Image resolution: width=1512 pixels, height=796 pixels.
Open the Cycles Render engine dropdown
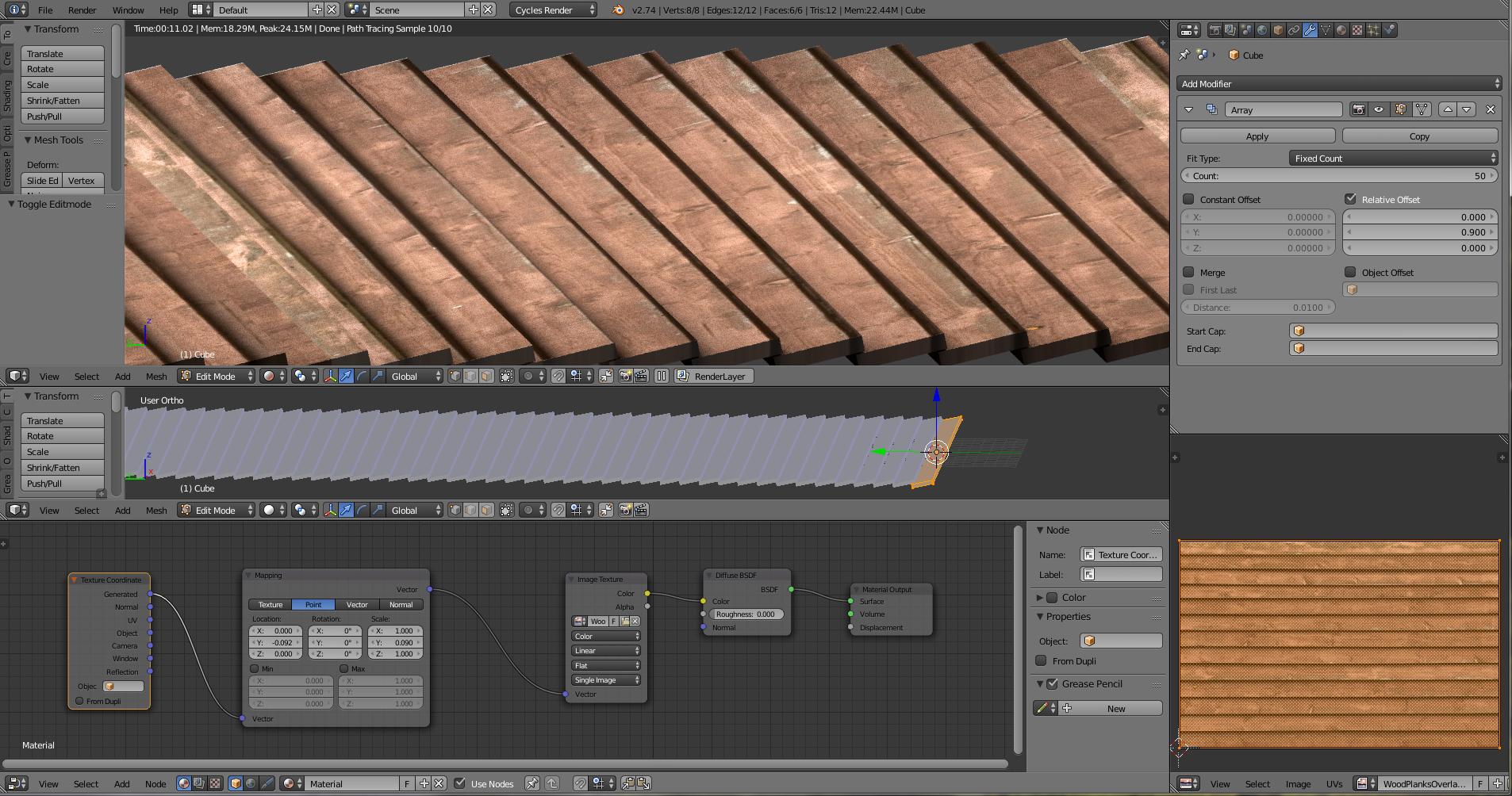pos(553,10)
